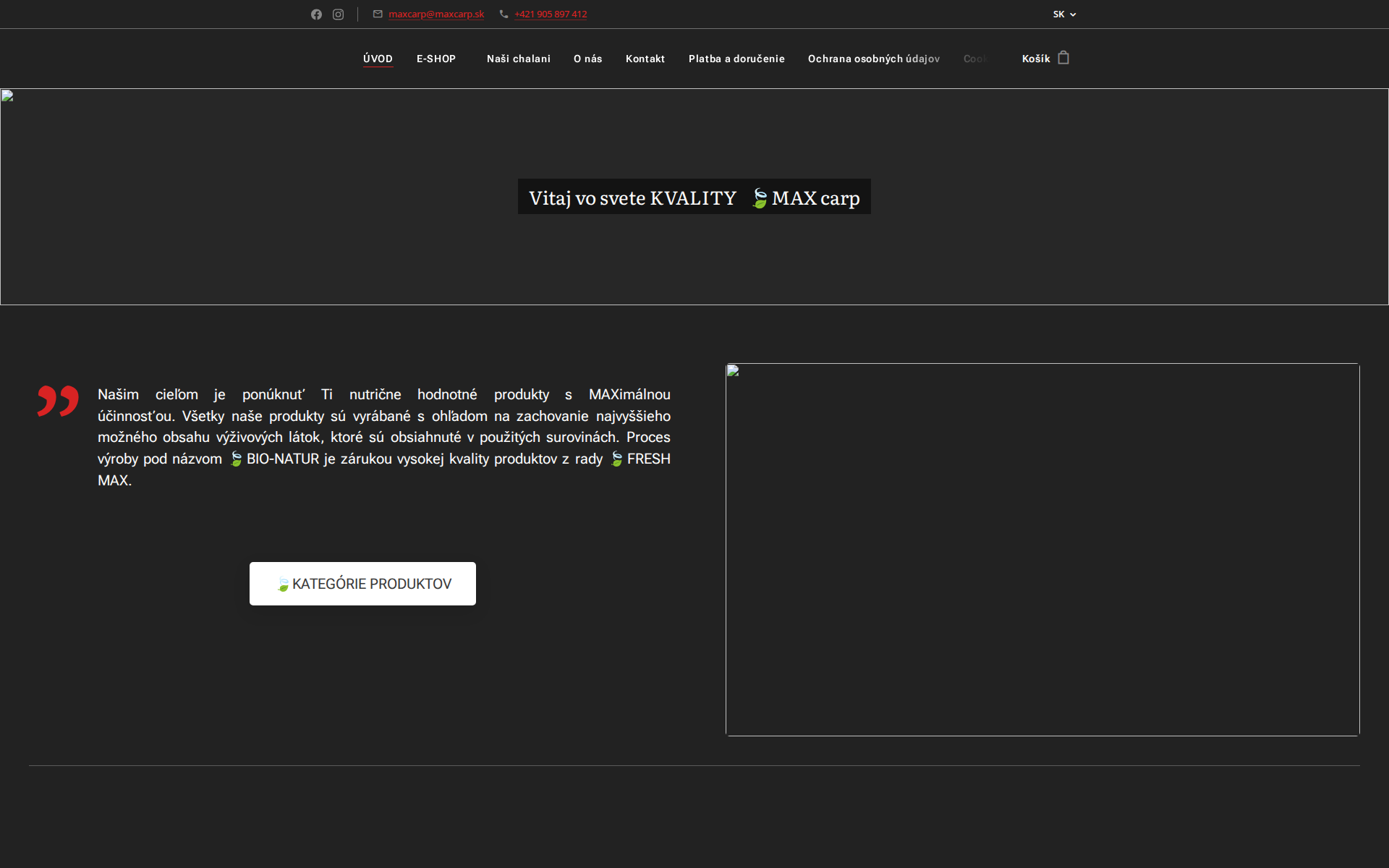Open the Facebook page icon

(x=316, y=14)
